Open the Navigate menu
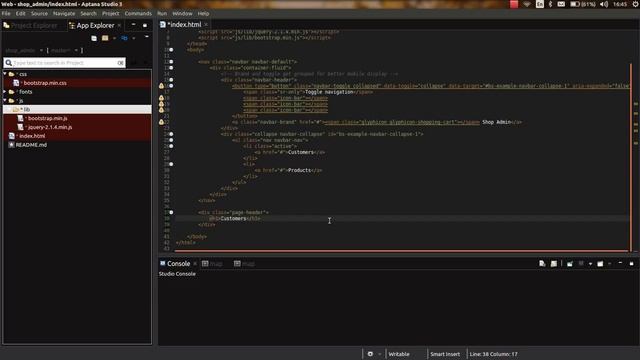Viewport: 640px width, 360px height. [x=64, y=13]
